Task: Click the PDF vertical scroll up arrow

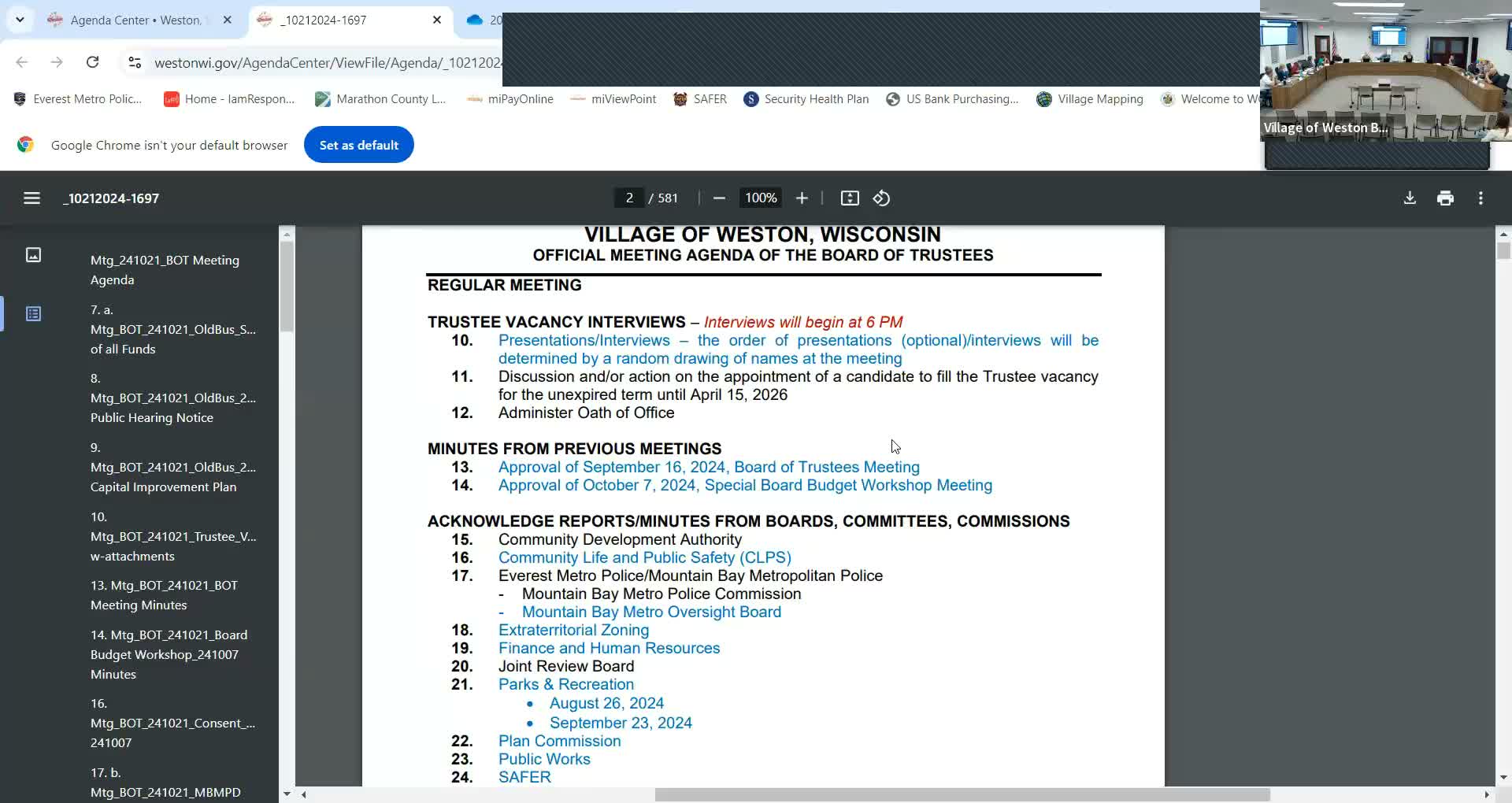Action: 1503,234
